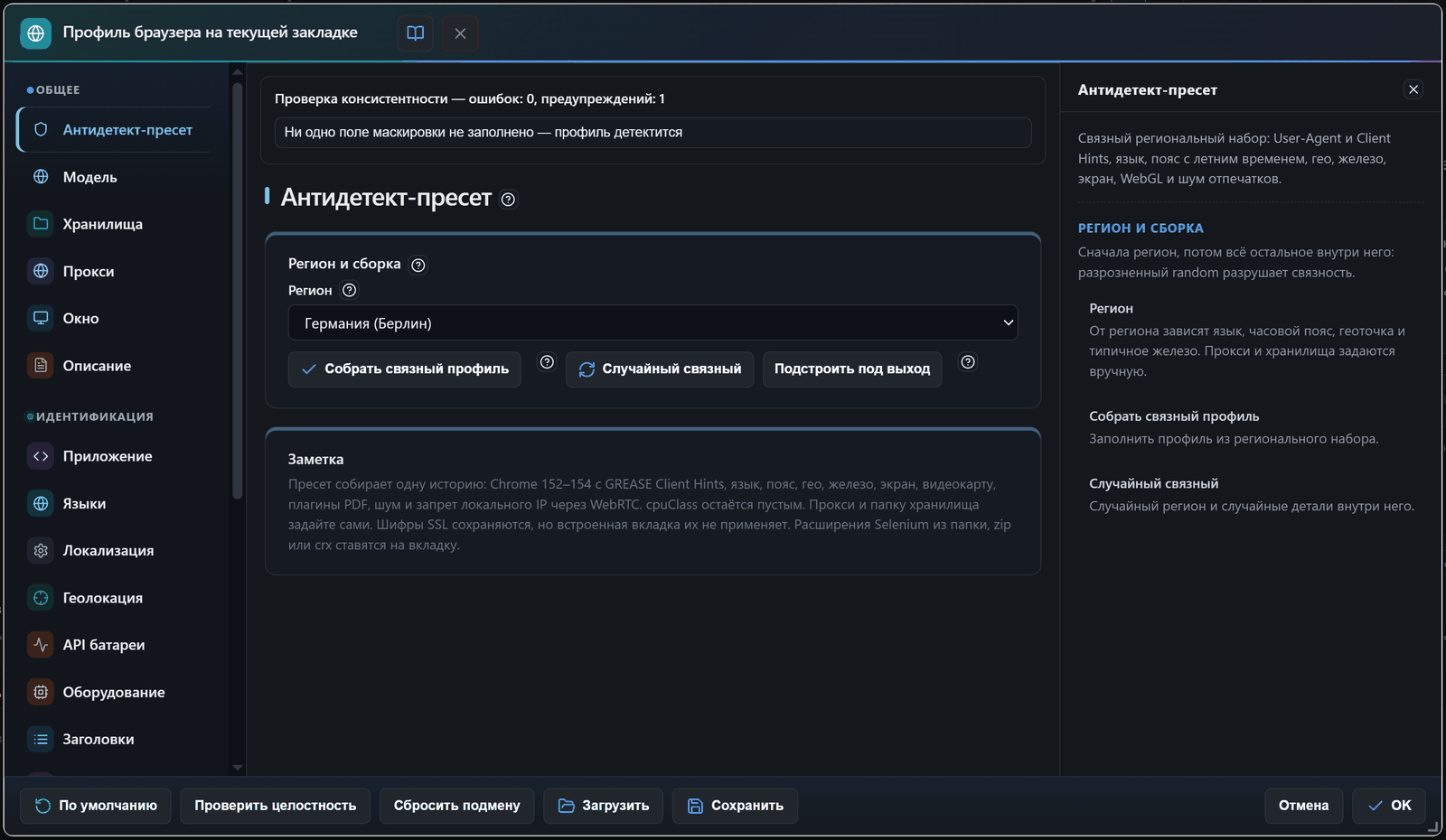Click the ИДЕНТИФИКАЦИЯ section header

(94, 417)
